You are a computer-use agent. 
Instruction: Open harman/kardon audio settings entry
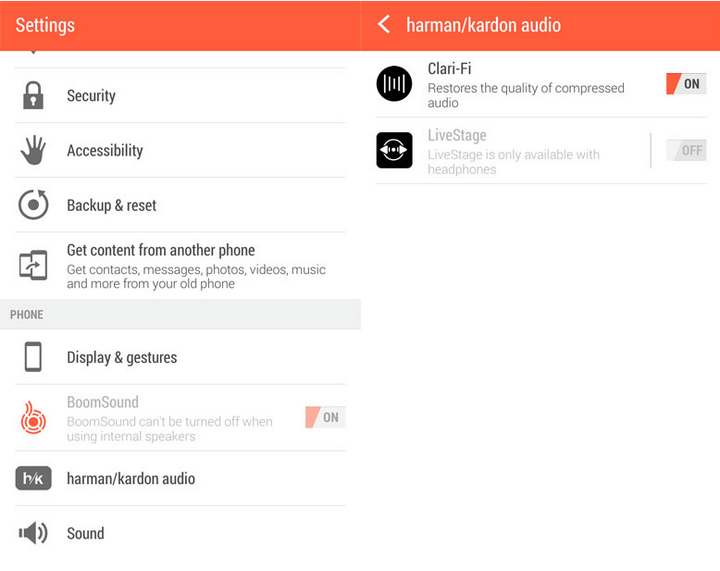pos(180,478)
